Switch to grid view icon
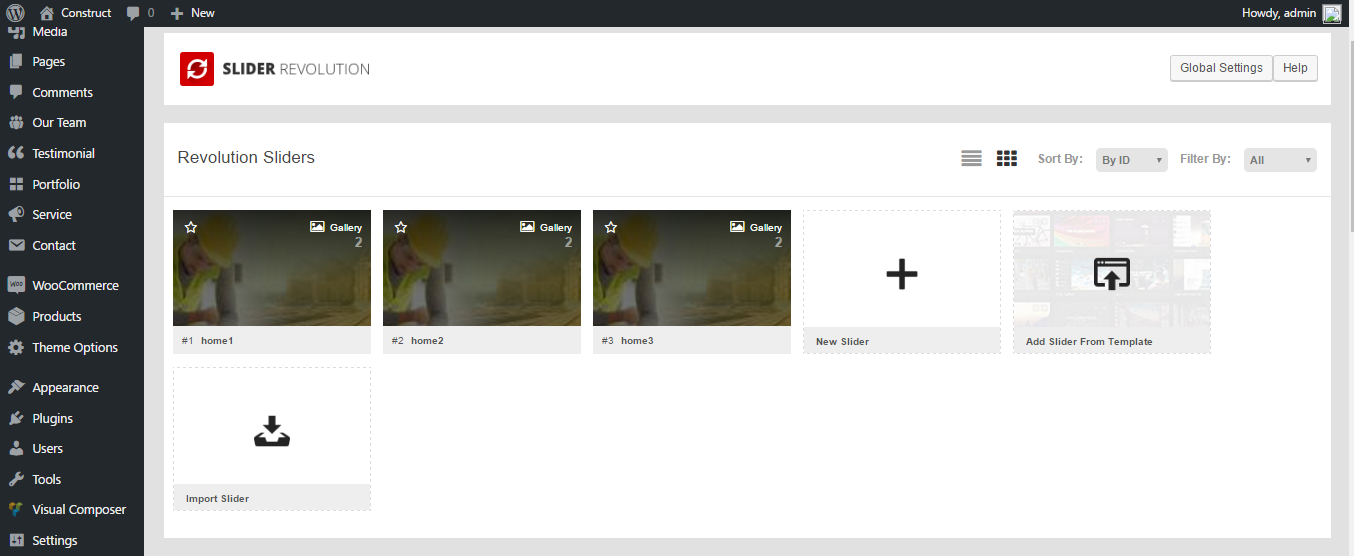The height and width of the screenshot is (556, 1354). [1007, 158]
